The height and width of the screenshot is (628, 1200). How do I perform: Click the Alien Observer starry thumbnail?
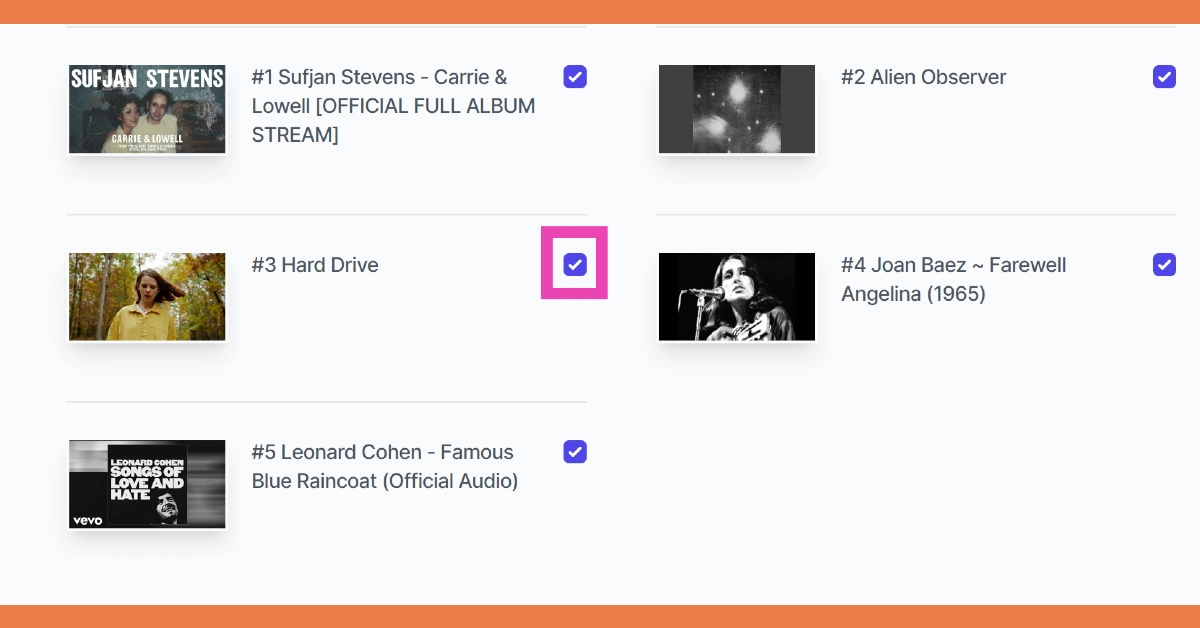[736, 110]
